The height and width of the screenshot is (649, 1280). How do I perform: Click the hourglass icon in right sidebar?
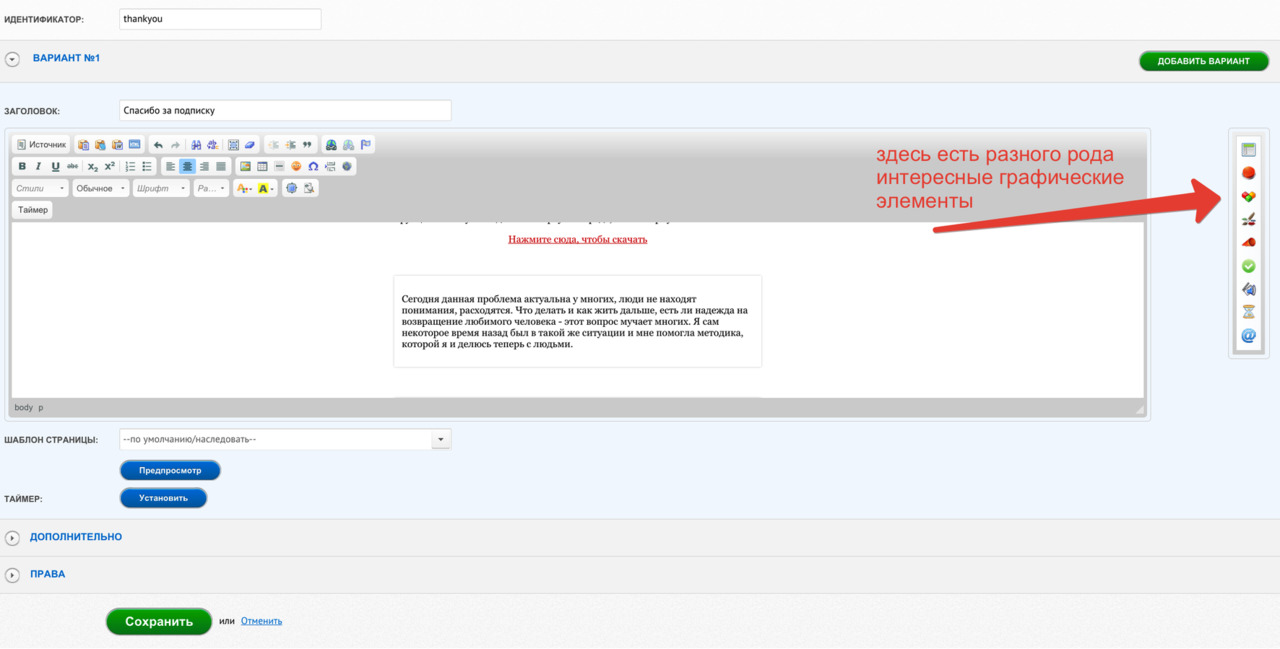[1248, 312]
